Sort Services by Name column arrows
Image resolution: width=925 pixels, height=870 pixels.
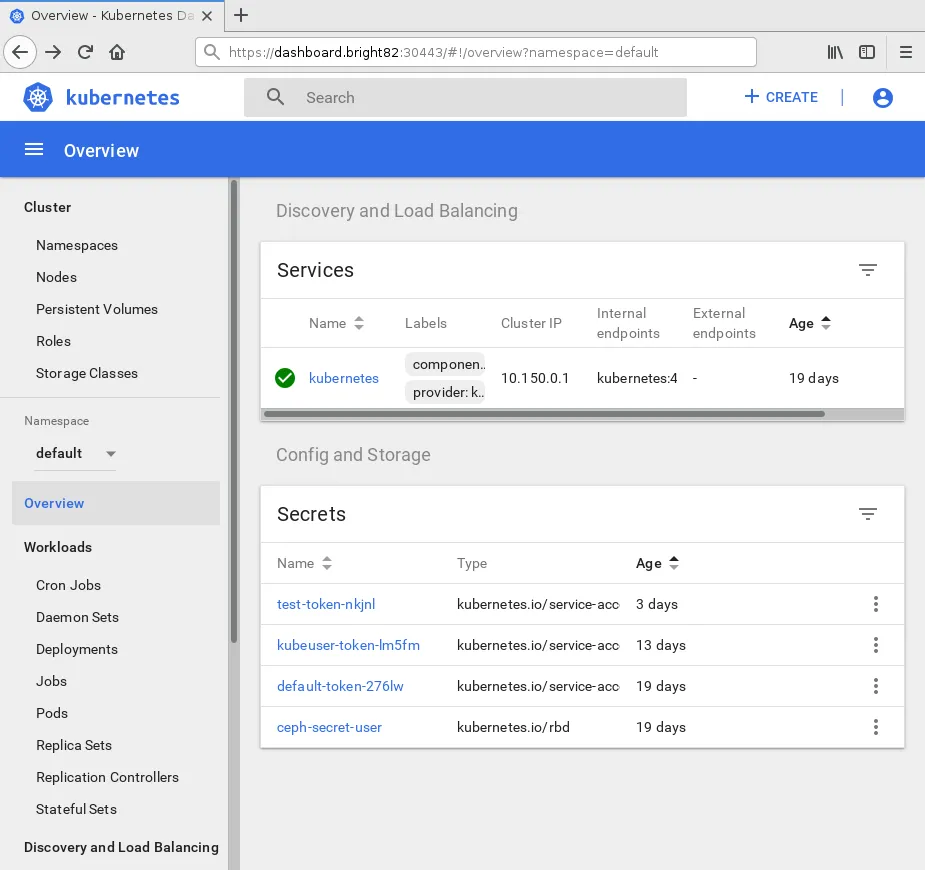[359, 323]
